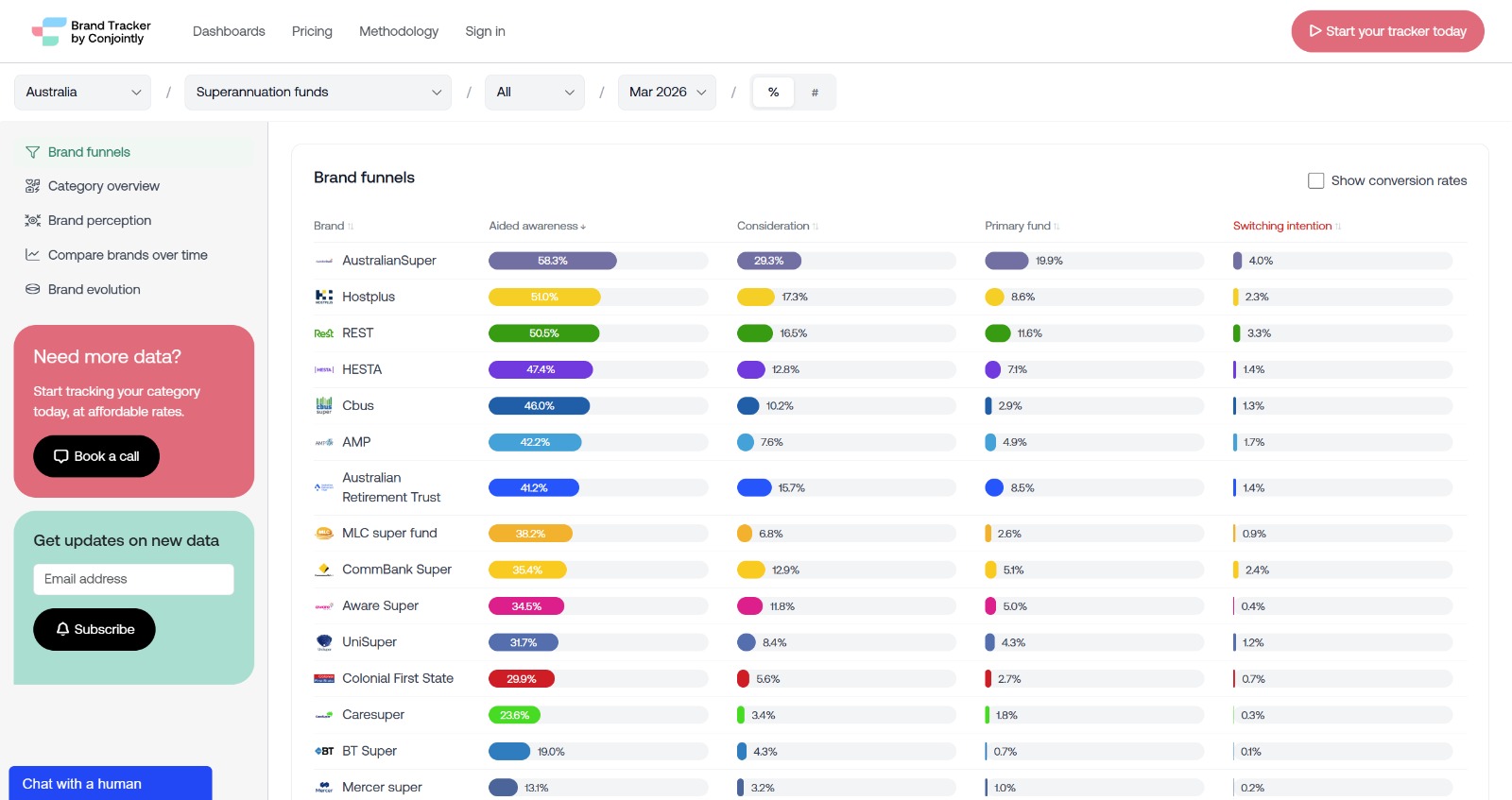The height and width of the screenshot is (800, 1512).
Task: Open the Dashboards menu
Action: coord(229,31)
